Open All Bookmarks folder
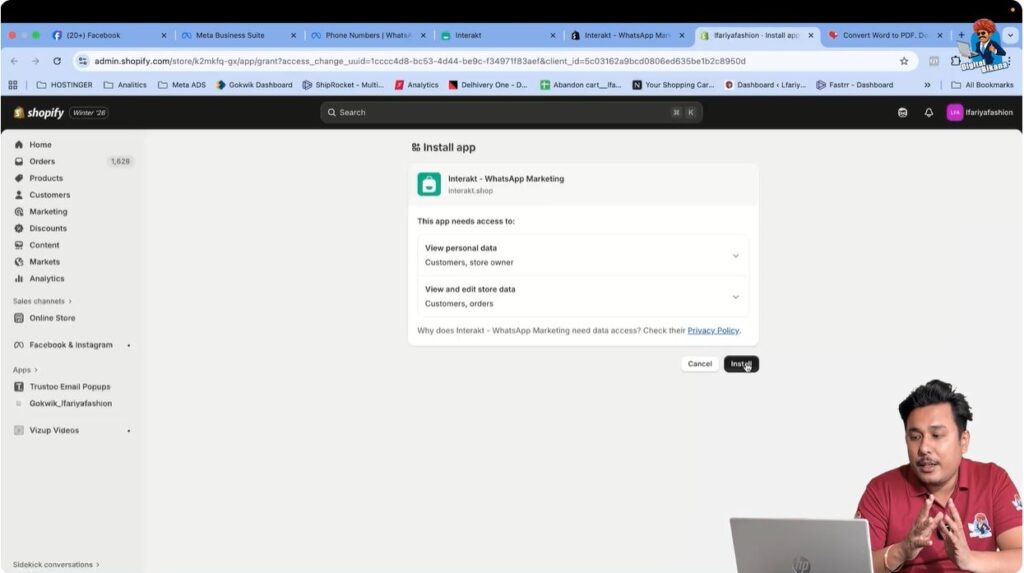This screenshot has width=1024, height=573. point(982,85)
